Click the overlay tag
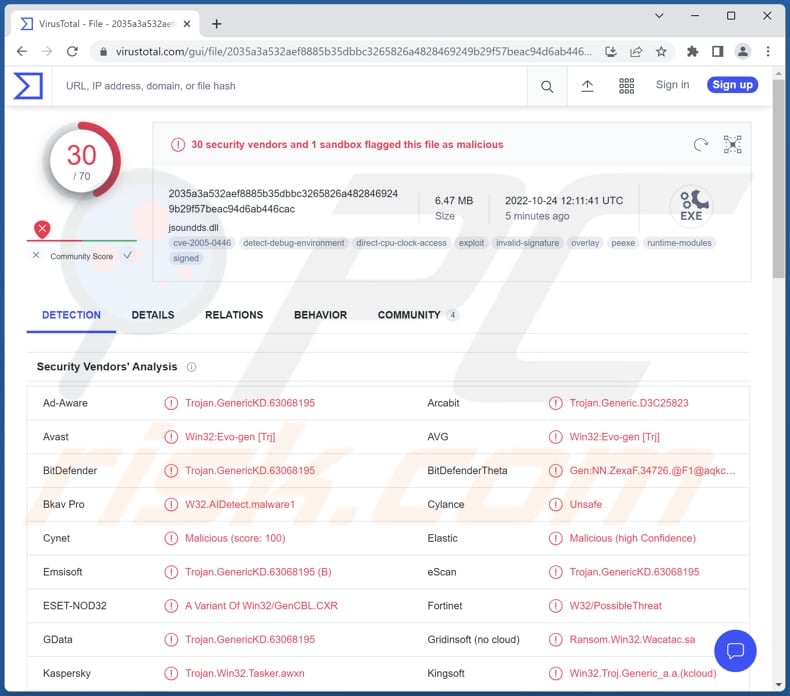The image size is (790, 696). pos(585,243)
